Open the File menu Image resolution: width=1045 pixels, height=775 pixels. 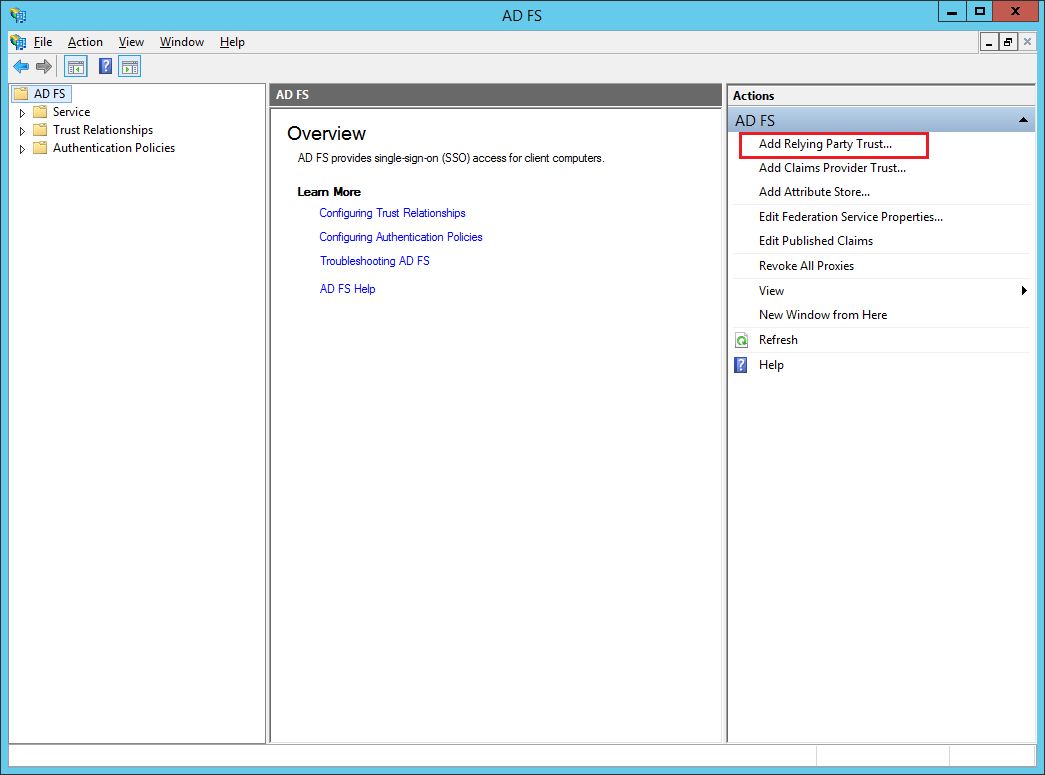click(x=43, y=42)
